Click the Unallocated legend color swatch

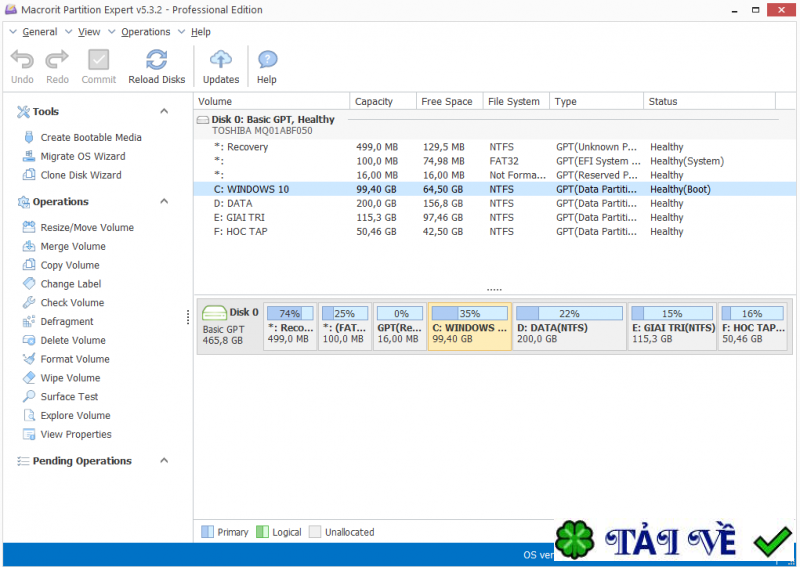coord(315,532)
